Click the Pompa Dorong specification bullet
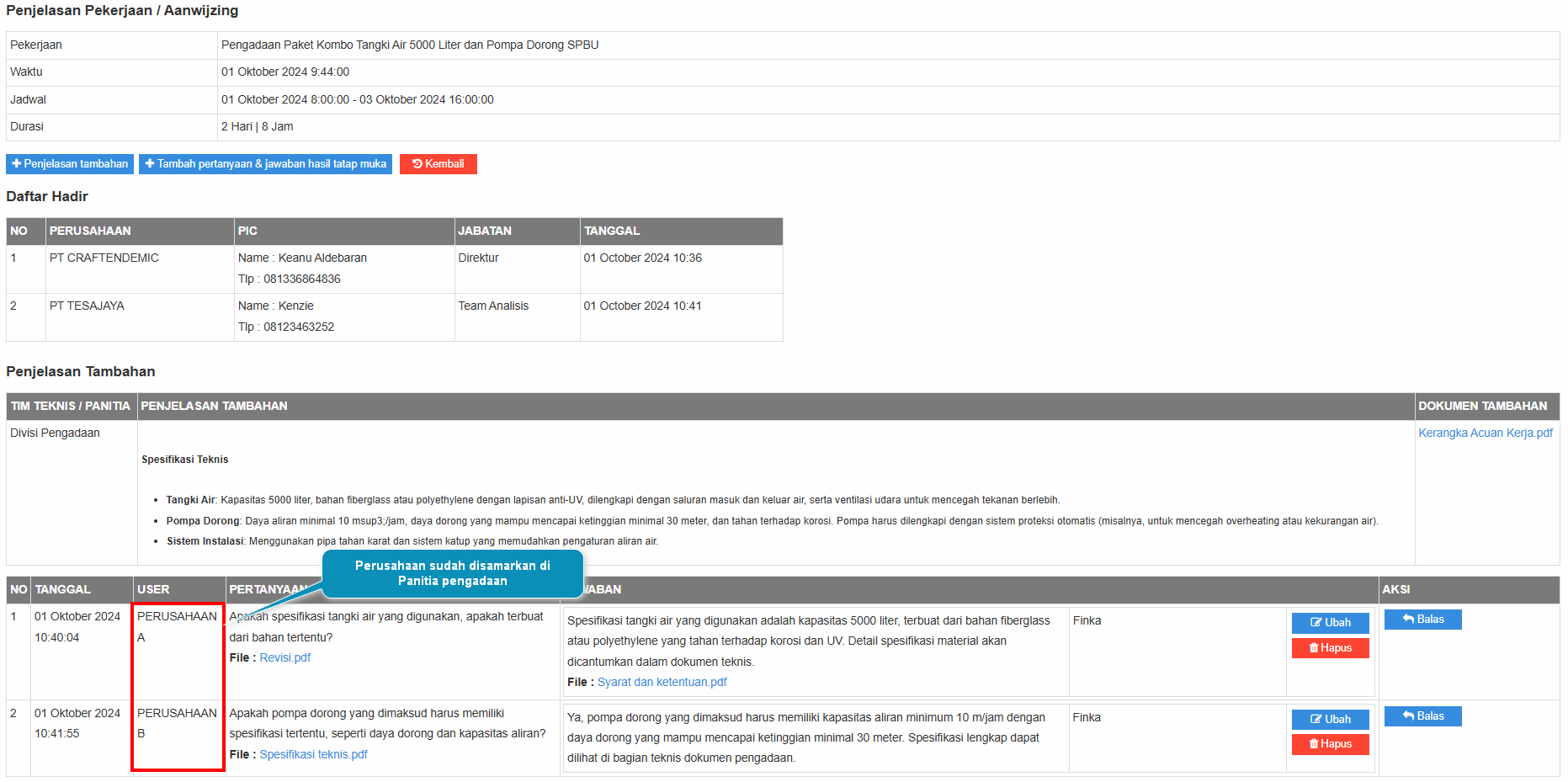Screen dimensions: 1568x782 coord(772,521)
